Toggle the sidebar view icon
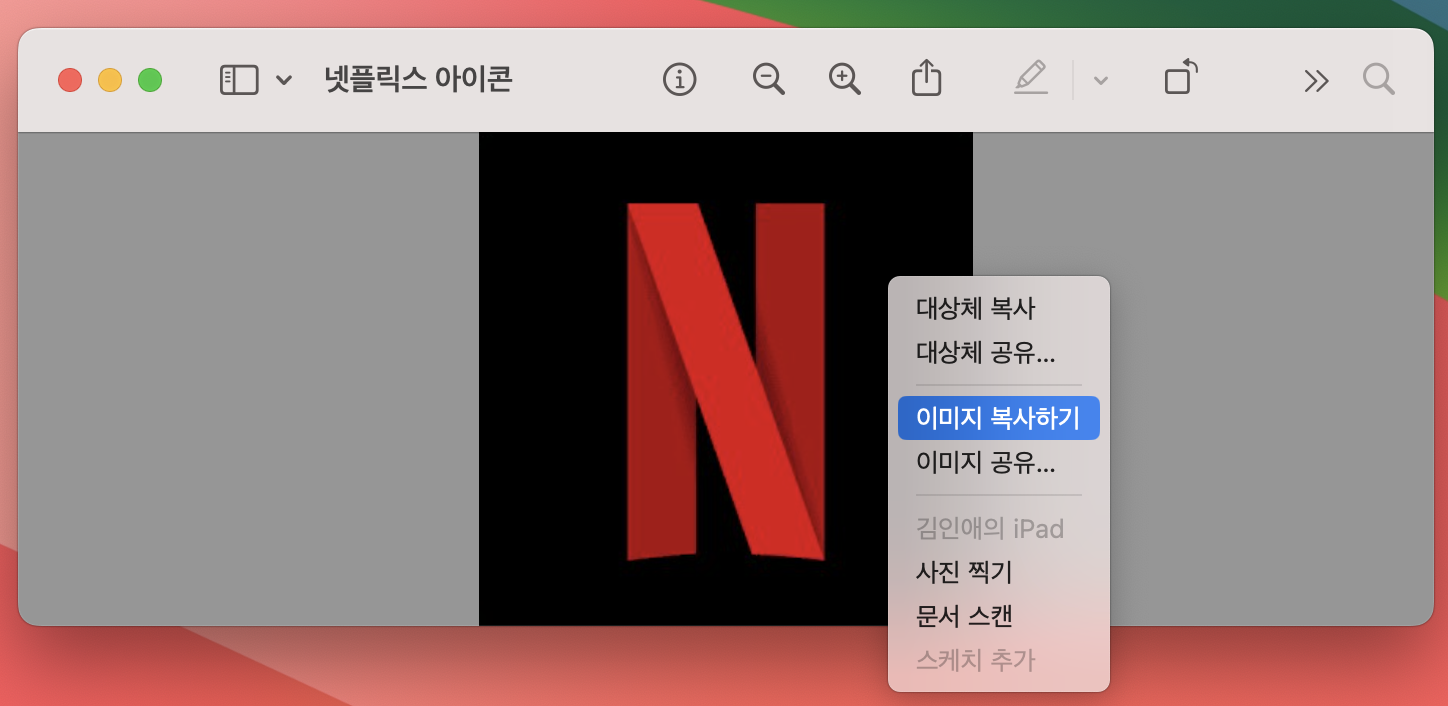The height and width of the screenshot is (706, 1448). click(x=239, y=80)
